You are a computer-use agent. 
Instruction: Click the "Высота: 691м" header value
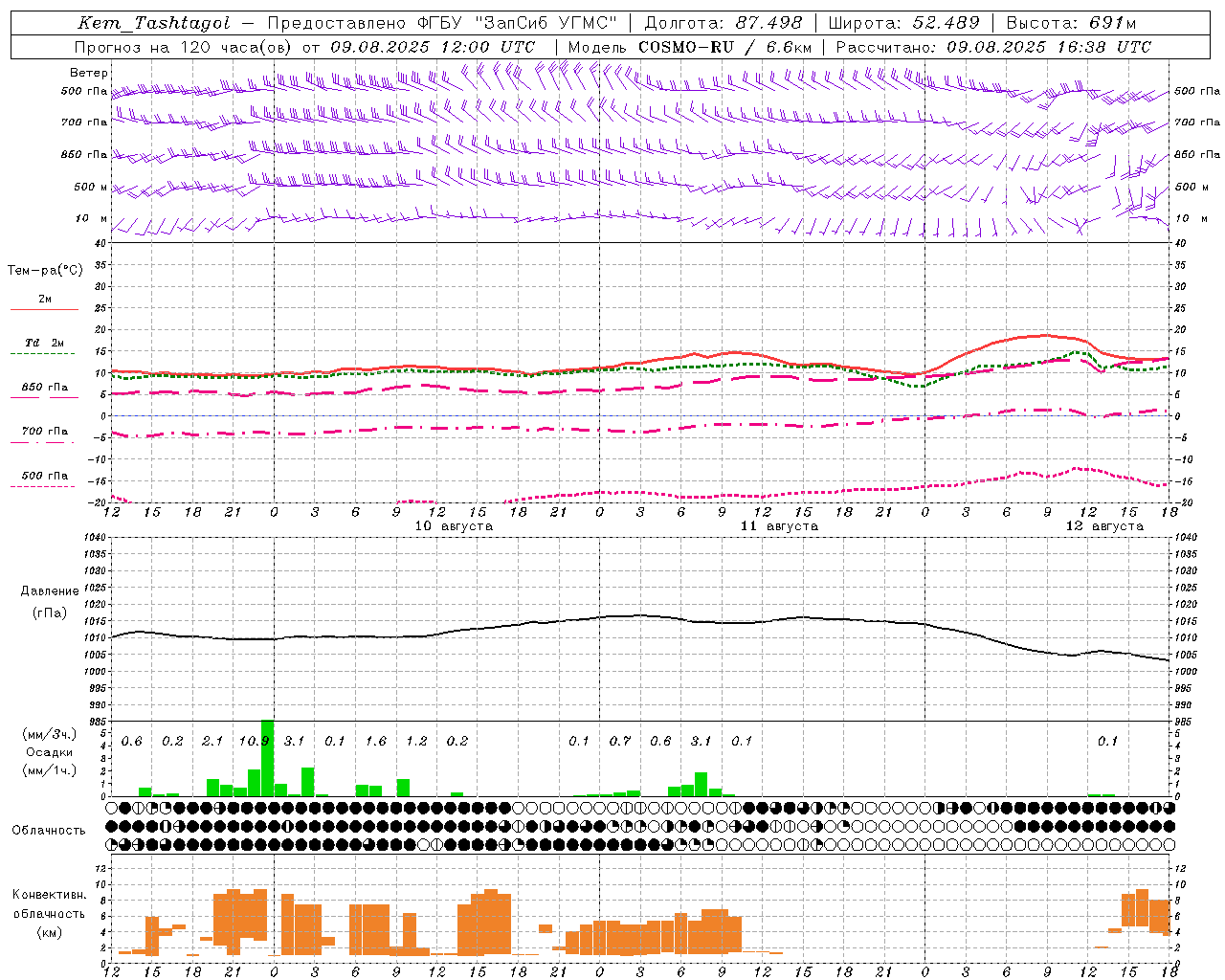(1071, 23)
